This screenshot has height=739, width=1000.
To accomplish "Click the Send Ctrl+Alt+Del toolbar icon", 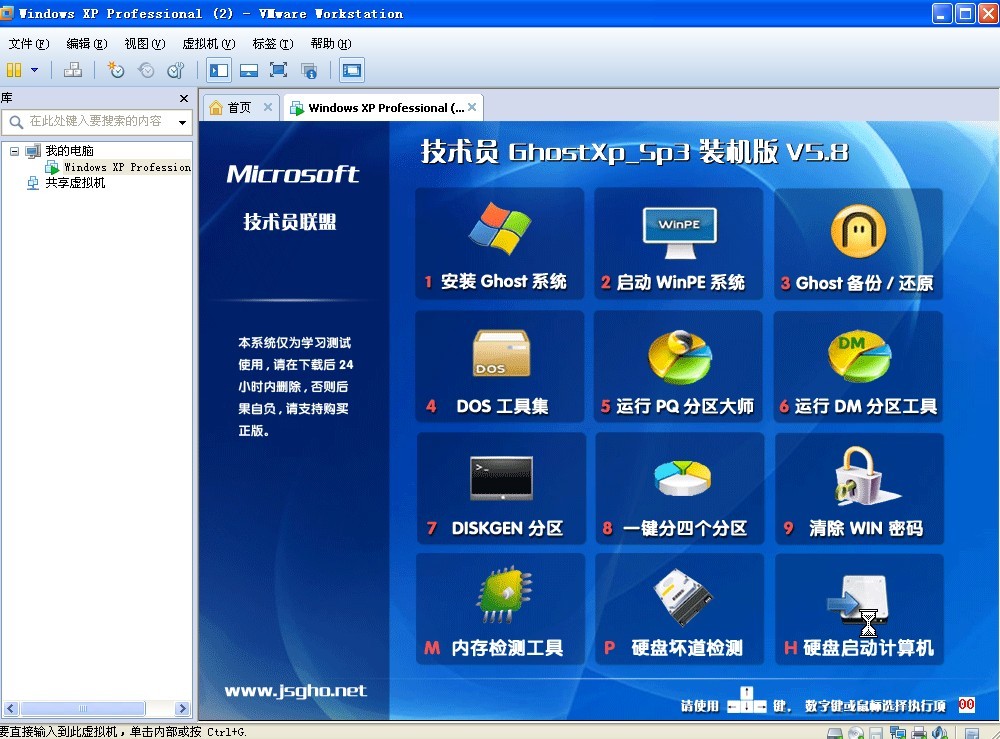I will [73, 70].
